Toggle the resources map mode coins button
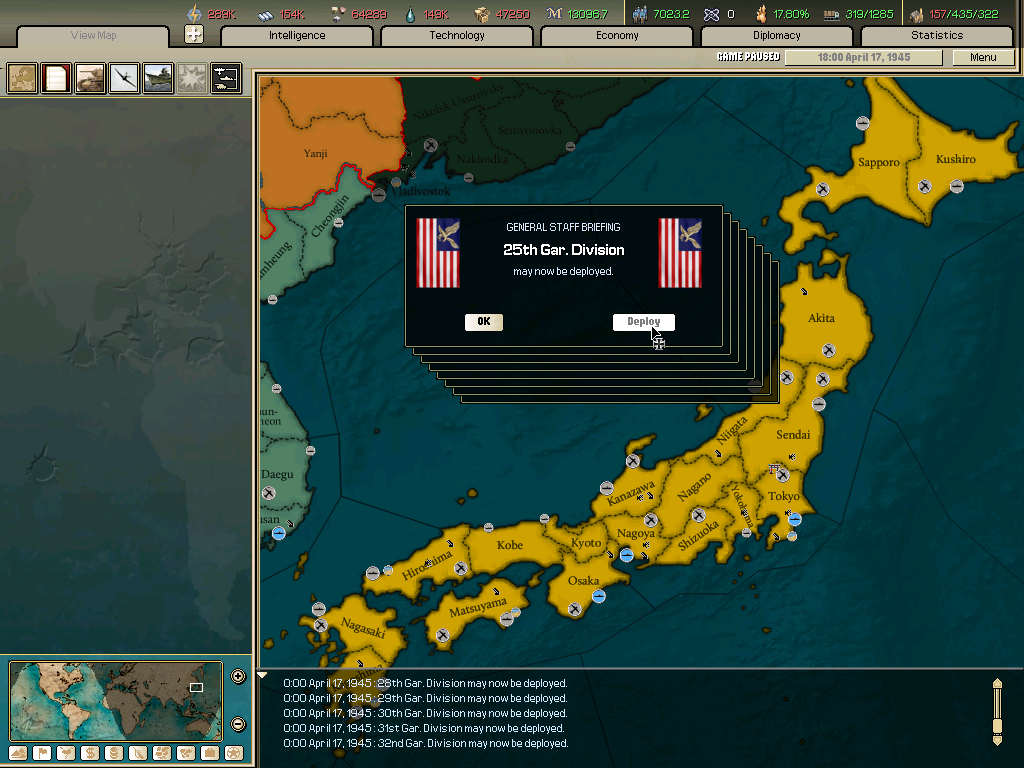The width and height of the screenshot is (1024, 768). 112,753
